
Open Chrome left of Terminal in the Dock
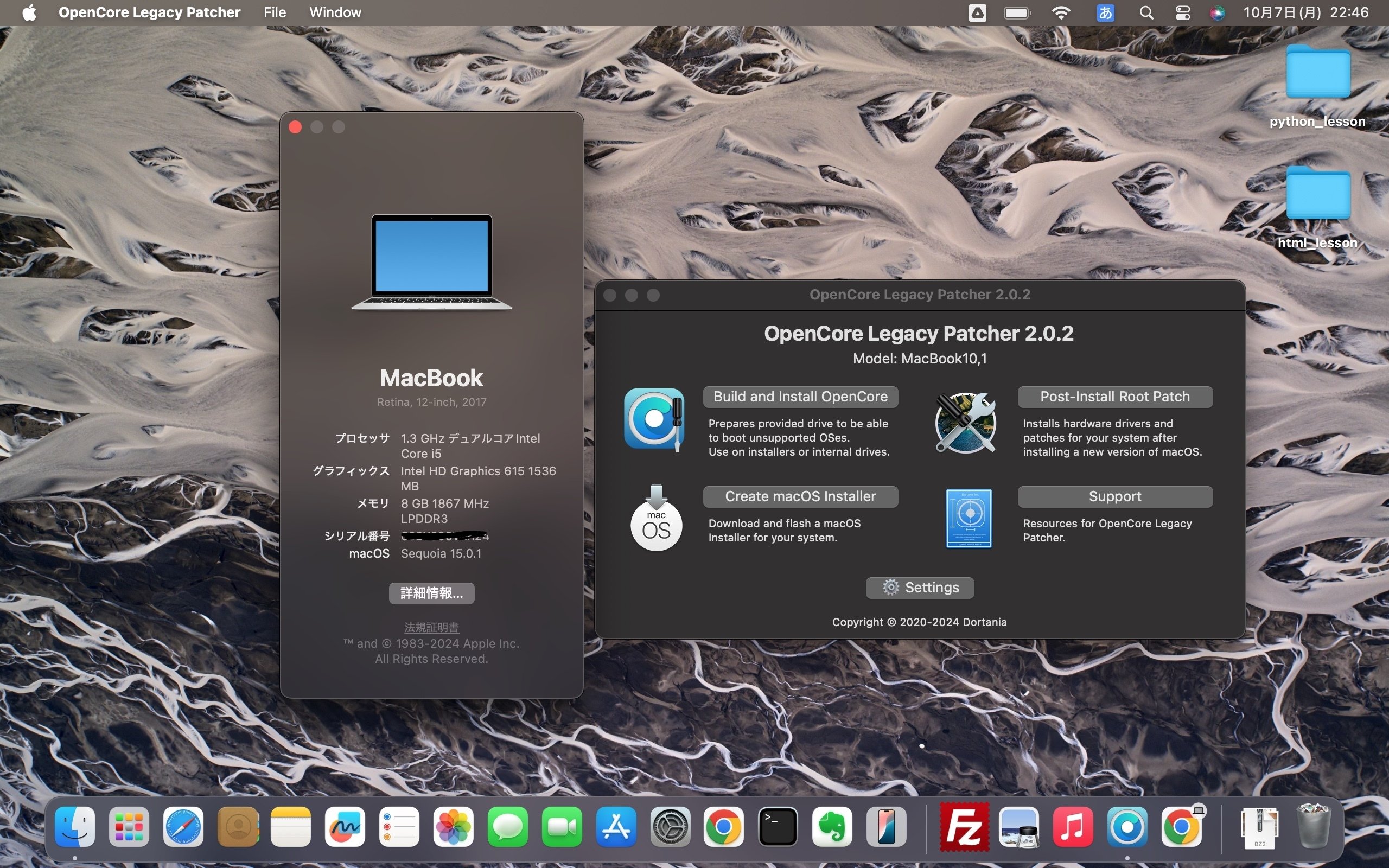(724, 827)
